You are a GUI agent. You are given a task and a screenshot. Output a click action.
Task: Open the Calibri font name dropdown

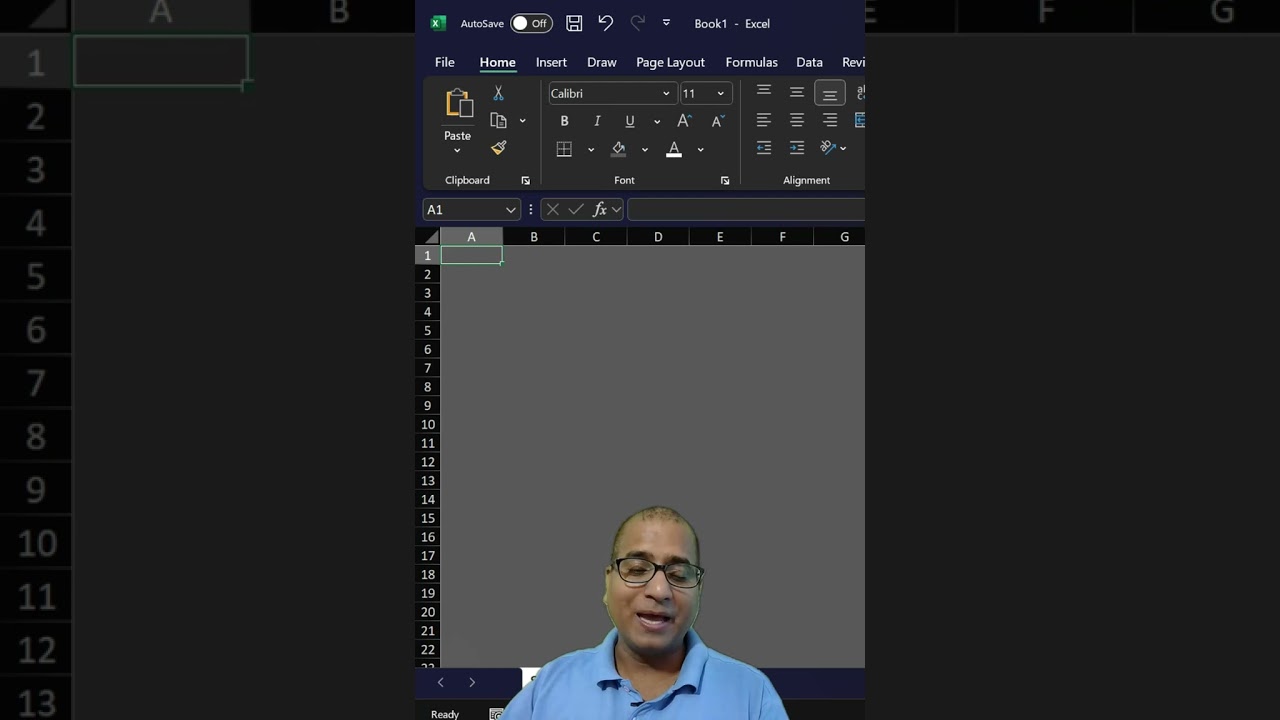665,94
